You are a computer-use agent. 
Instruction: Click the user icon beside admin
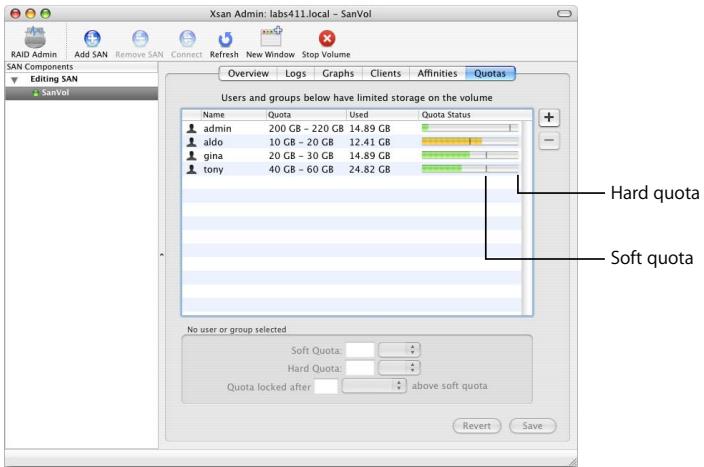[x=192, y=128]
